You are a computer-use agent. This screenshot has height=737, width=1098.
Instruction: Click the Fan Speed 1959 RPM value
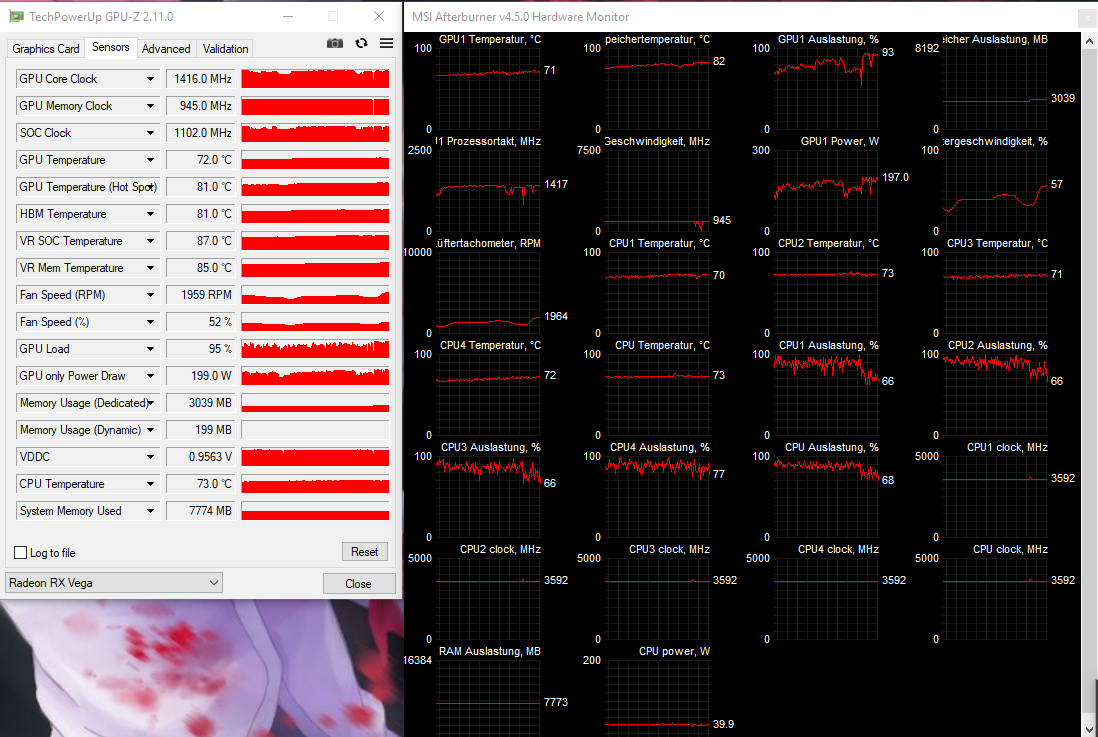pos(201,295)
